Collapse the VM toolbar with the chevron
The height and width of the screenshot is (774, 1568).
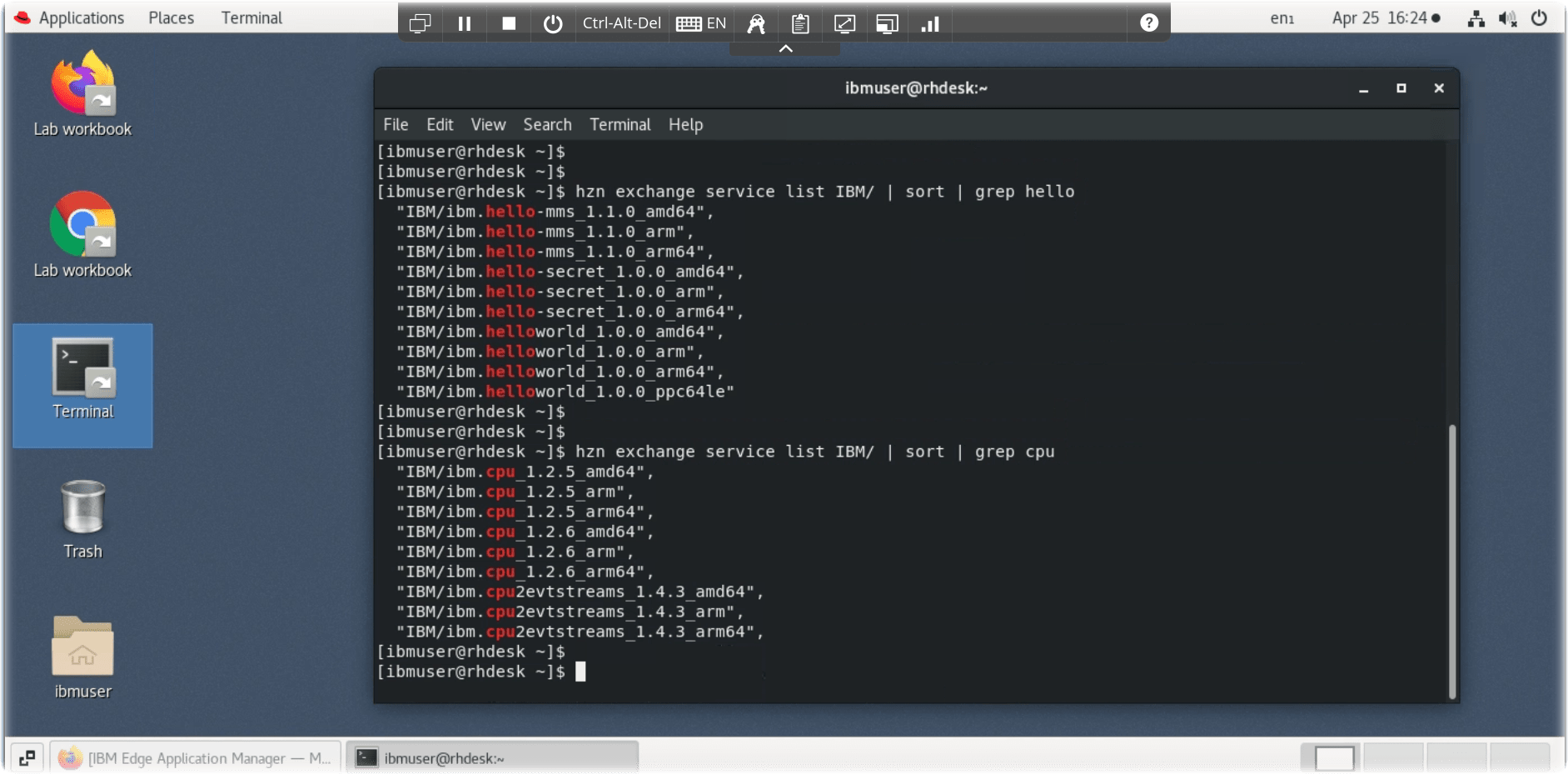785,48
